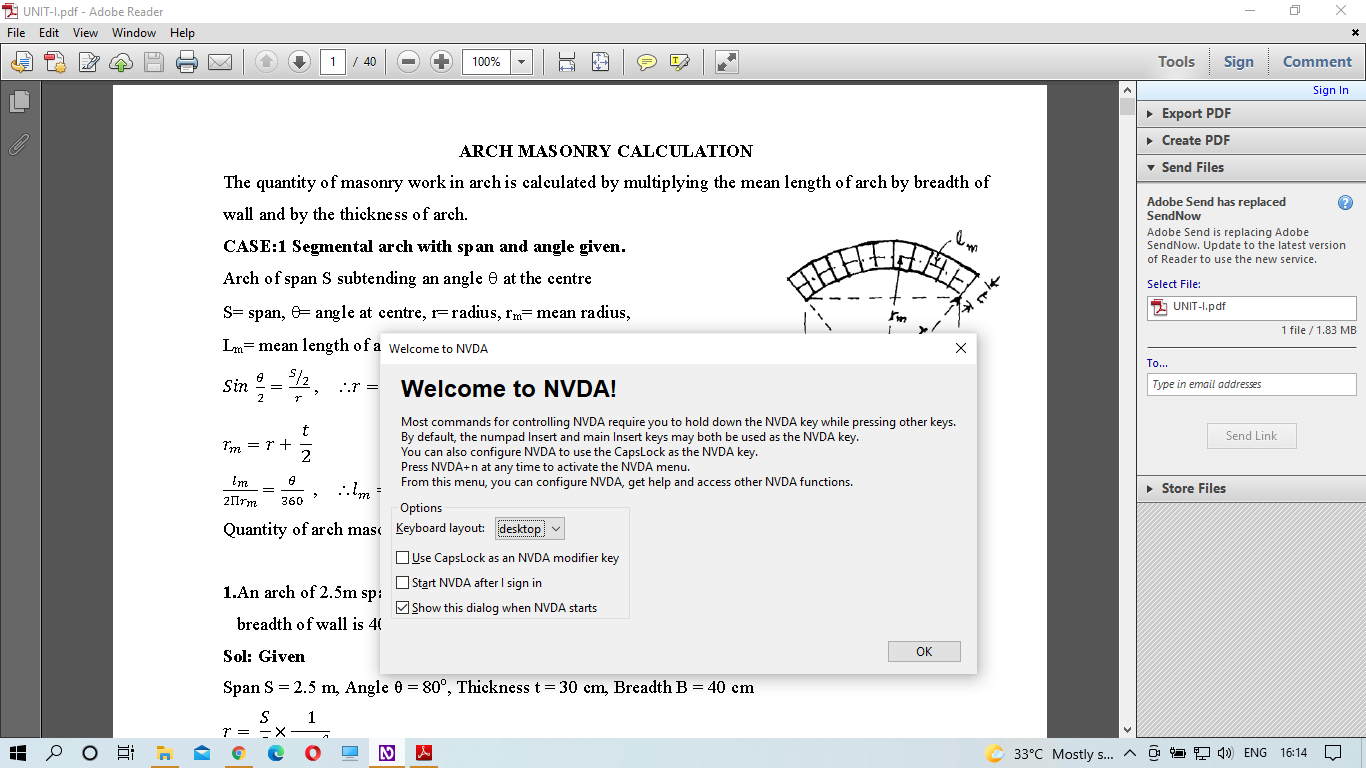Click the scrollbar down arrow

[x=1128, y=731]
